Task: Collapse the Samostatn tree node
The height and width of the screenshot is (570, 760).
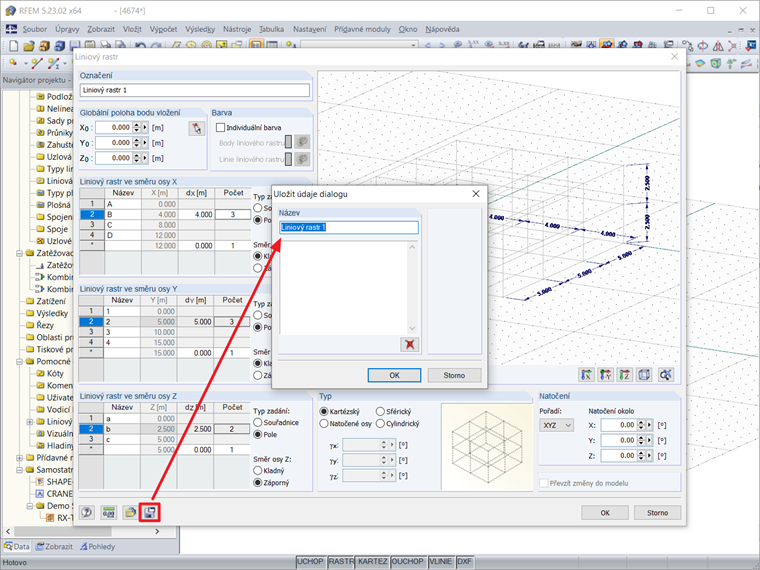Action: [19, 470]
